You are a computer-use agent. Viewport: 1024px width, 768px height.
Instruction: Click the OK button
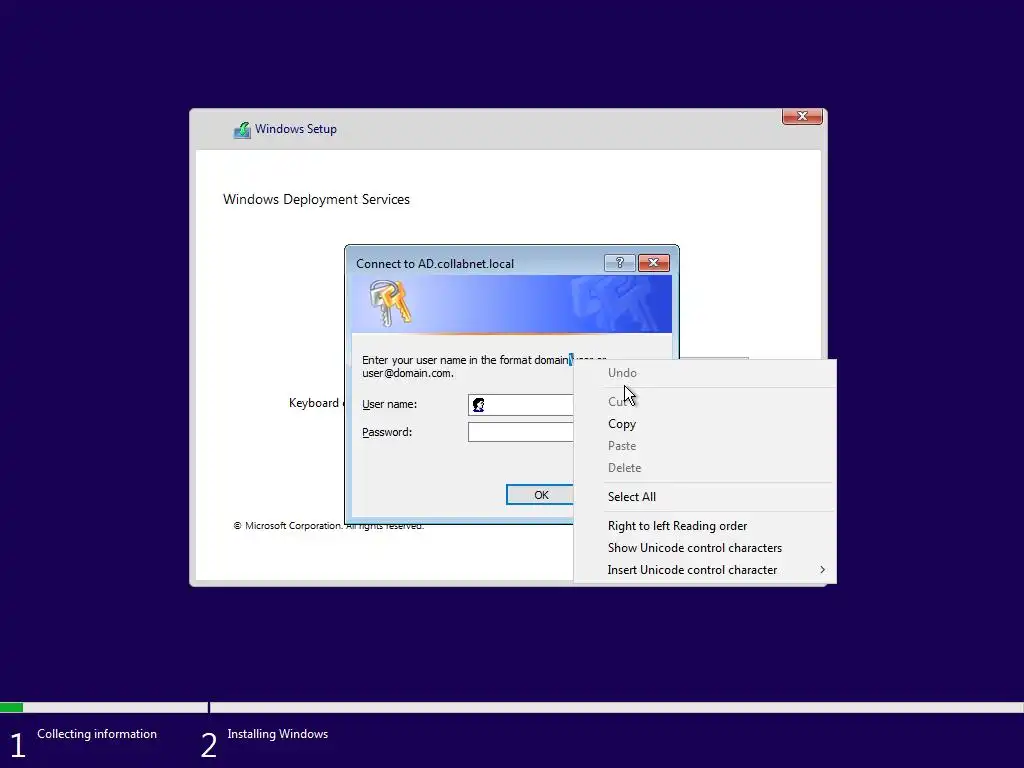[x=540, y=495]
